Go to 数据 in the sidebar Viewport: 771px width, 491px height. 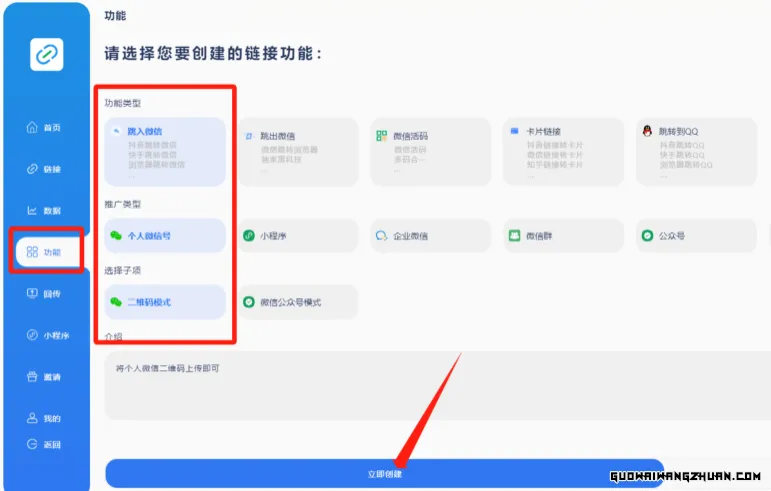click(52, 211)
